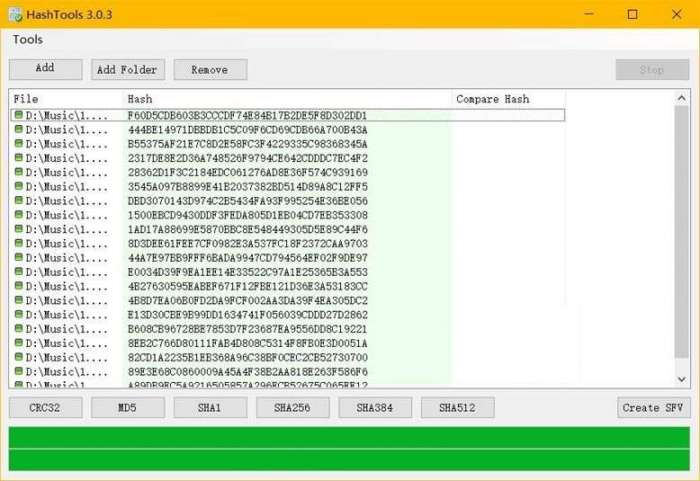The image size is (700, 481).
Task: Click the scrollbar down arrow in file list
Action: click(682, 379)
